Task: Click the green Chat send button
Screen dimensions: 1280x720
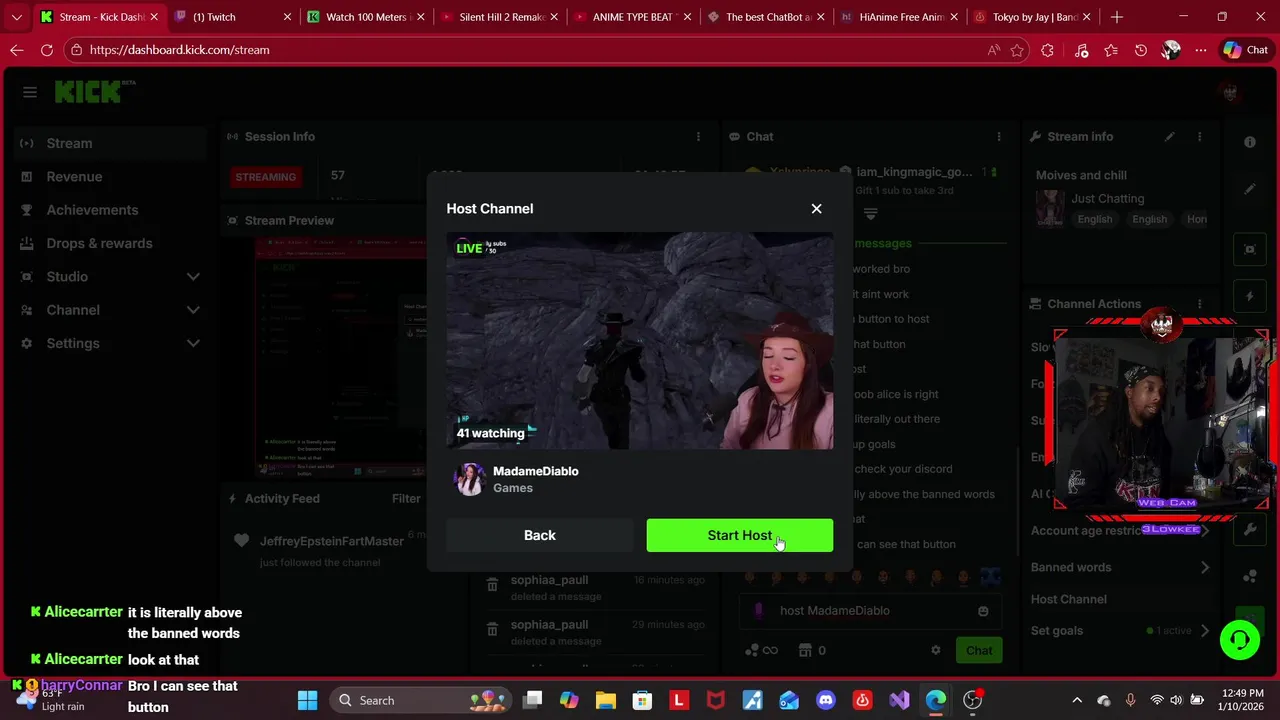Action: coord(979,650)
